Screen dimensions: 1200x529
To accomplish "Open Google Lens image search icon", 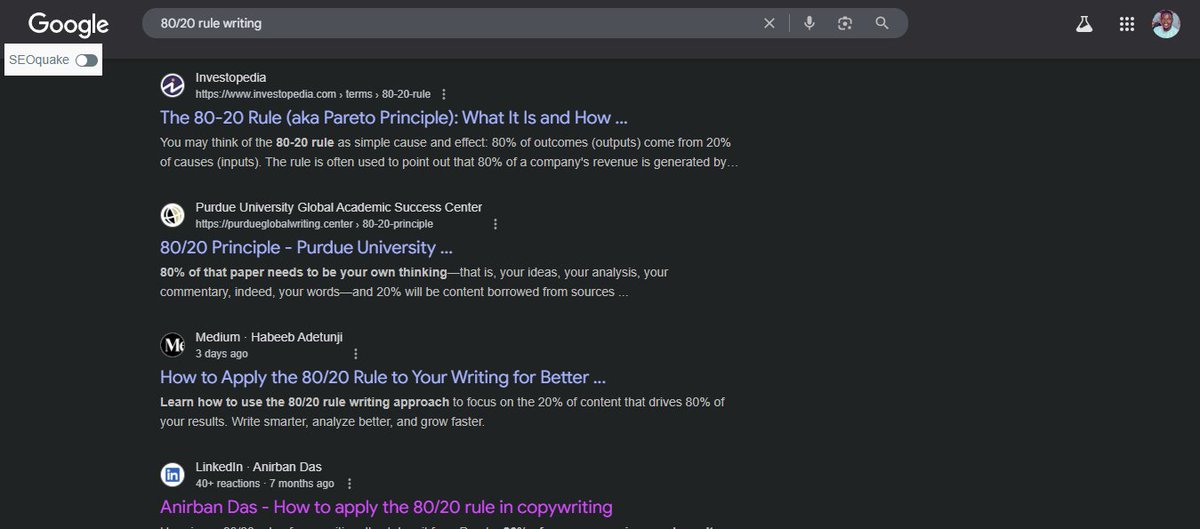I will pyautogui.click(x=845, y=23).
